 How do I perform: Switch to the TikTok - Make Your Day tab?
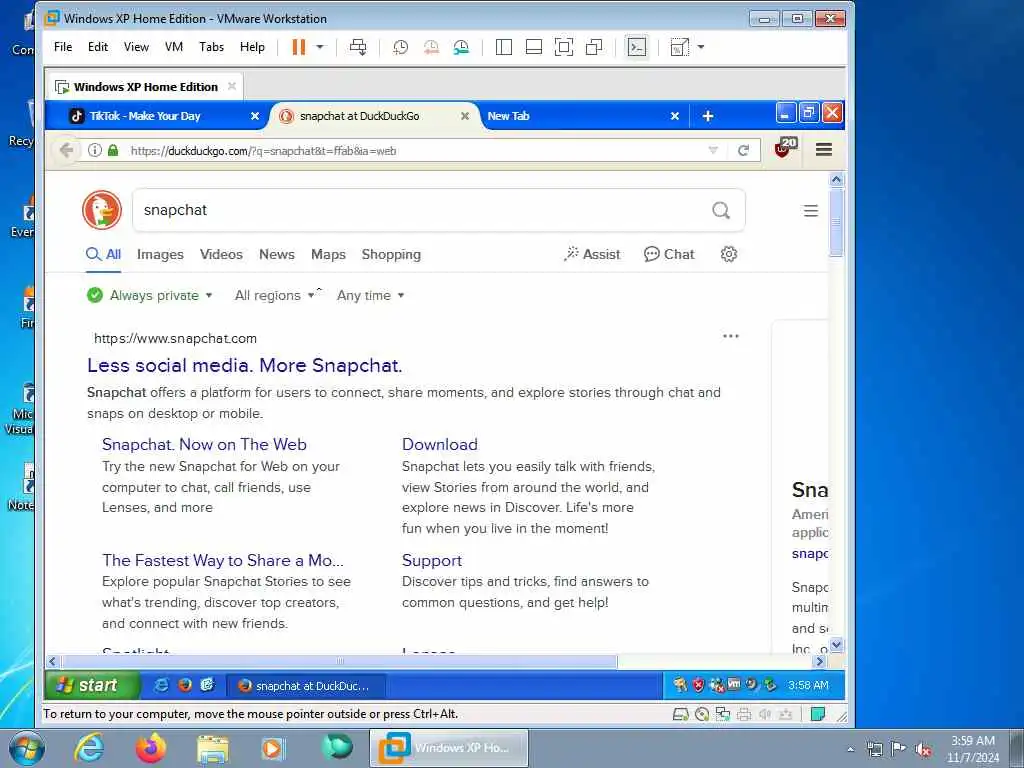coord(145,116)
